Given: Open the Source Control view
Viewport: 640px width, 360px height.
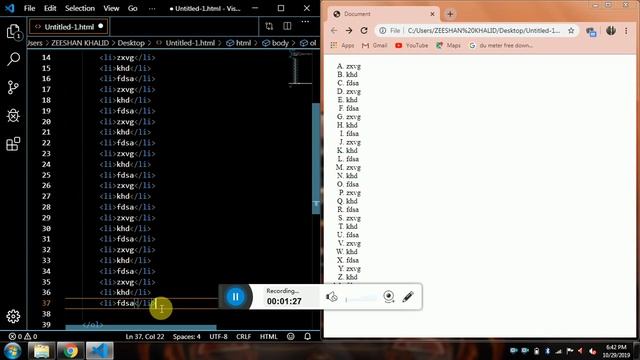Looking at the screenshot, I should 13,87.
